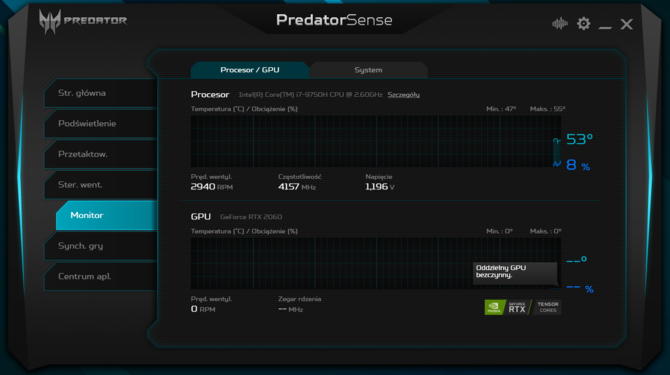Open Str. główna in the sidebar
670x375 pixels.
[101, 93]
